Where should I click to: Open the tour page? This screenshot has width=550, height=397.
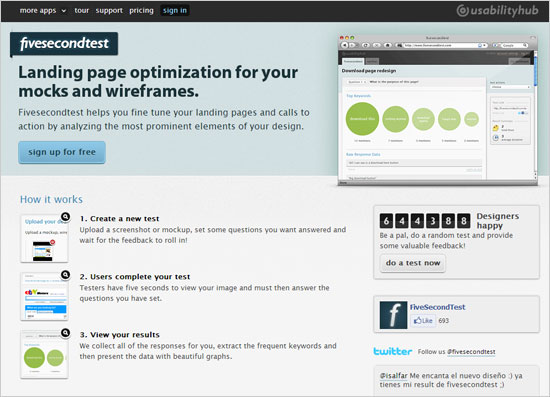pos(81,11)
